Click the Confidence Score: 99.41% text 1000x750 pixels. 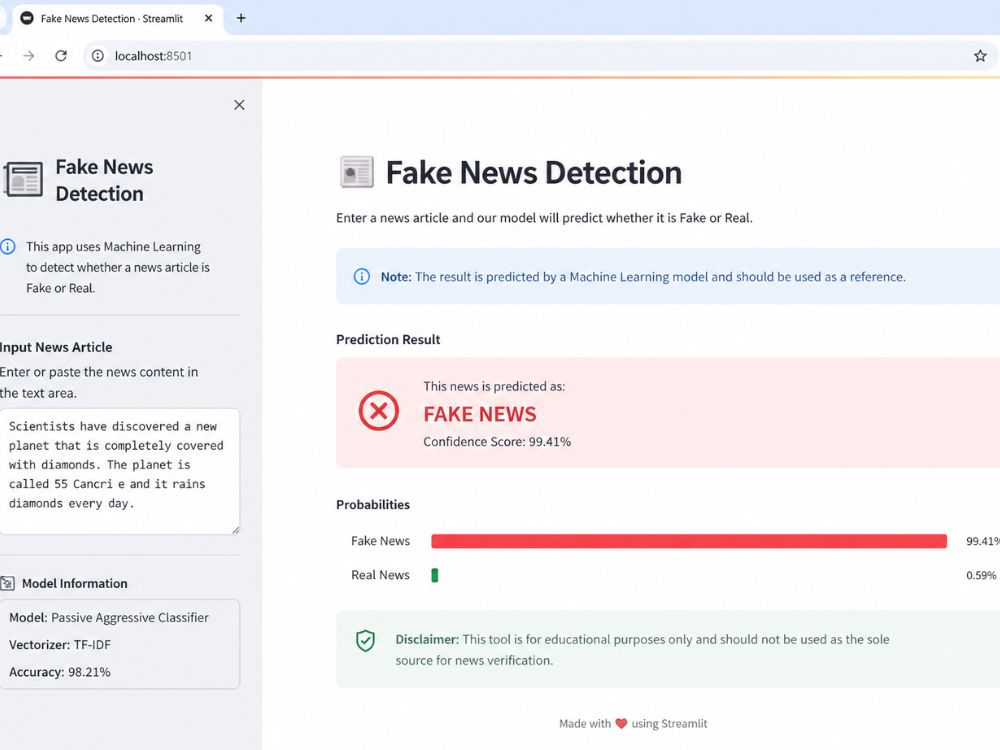click(x=497, y=441)
